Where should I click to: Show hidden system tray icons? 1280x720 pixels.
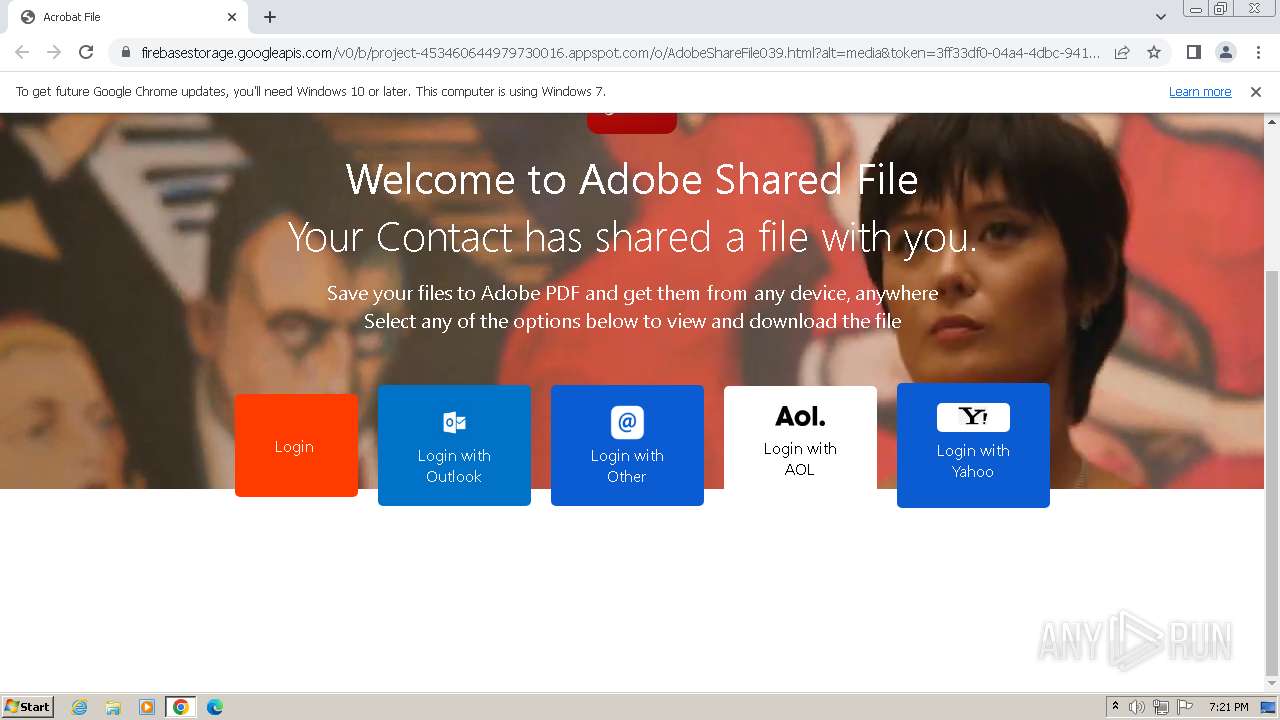click(x=1115, y=707)
